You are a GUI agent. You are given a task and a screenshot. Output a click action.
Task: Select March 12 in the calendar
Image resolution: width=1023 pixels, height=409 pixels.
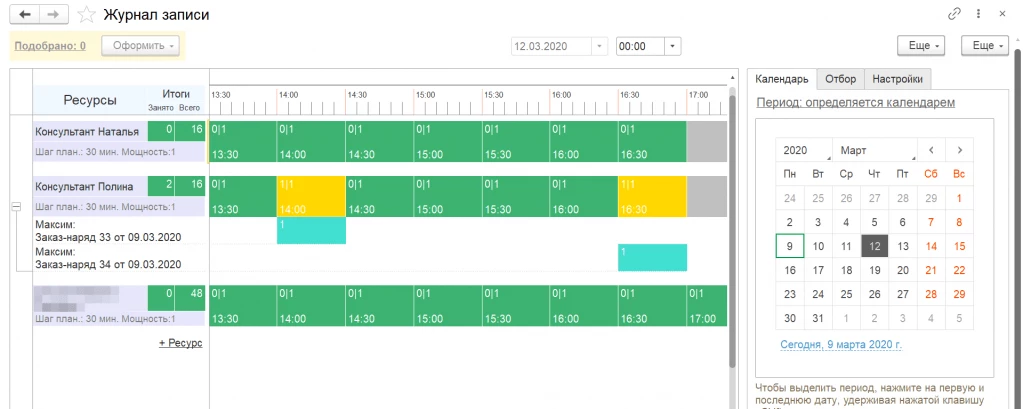point(875,246)
